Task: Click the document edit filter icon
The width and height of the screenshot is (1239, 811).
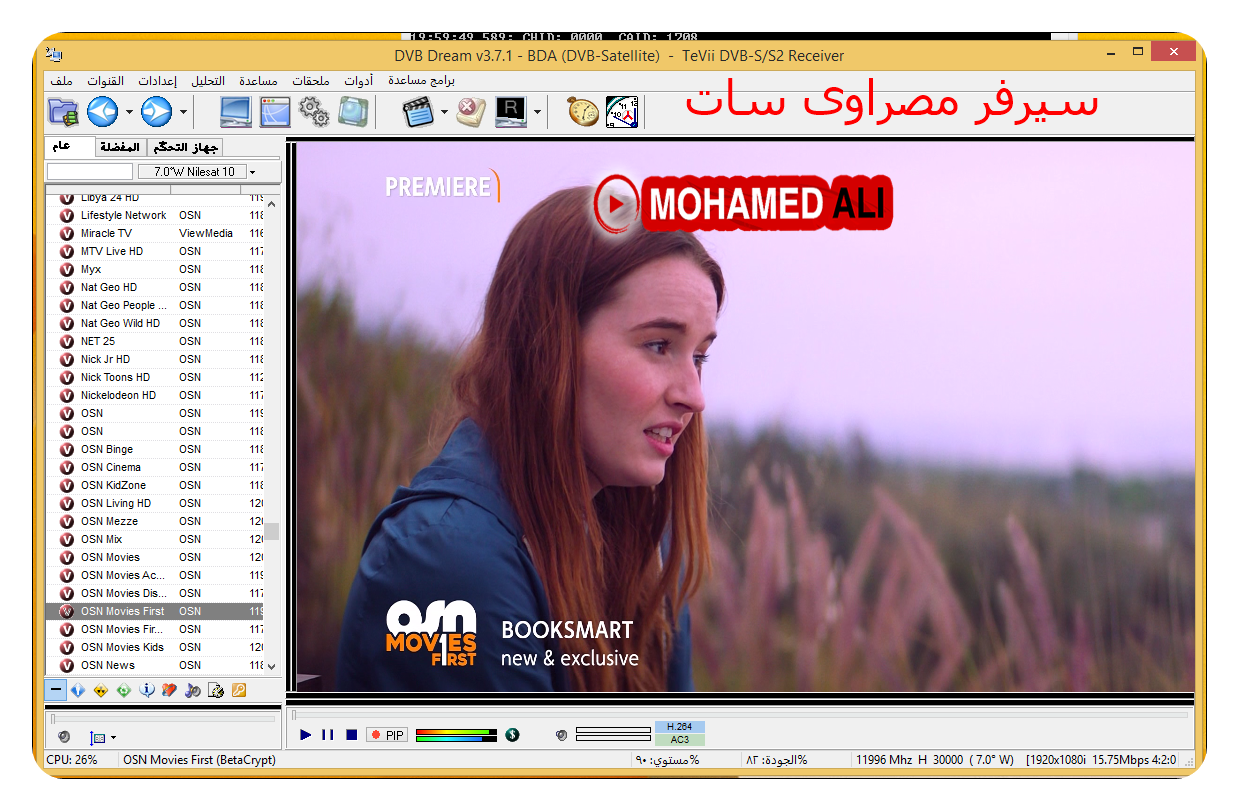Action: (216, 690)
